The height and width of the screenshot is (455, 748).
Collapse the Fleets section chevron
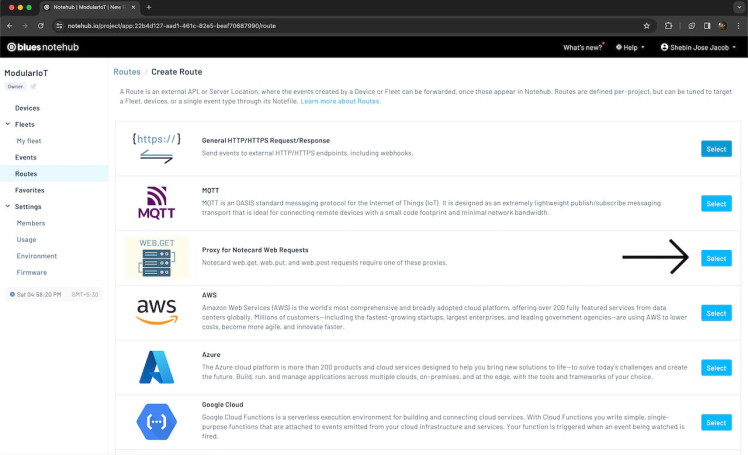8,124
